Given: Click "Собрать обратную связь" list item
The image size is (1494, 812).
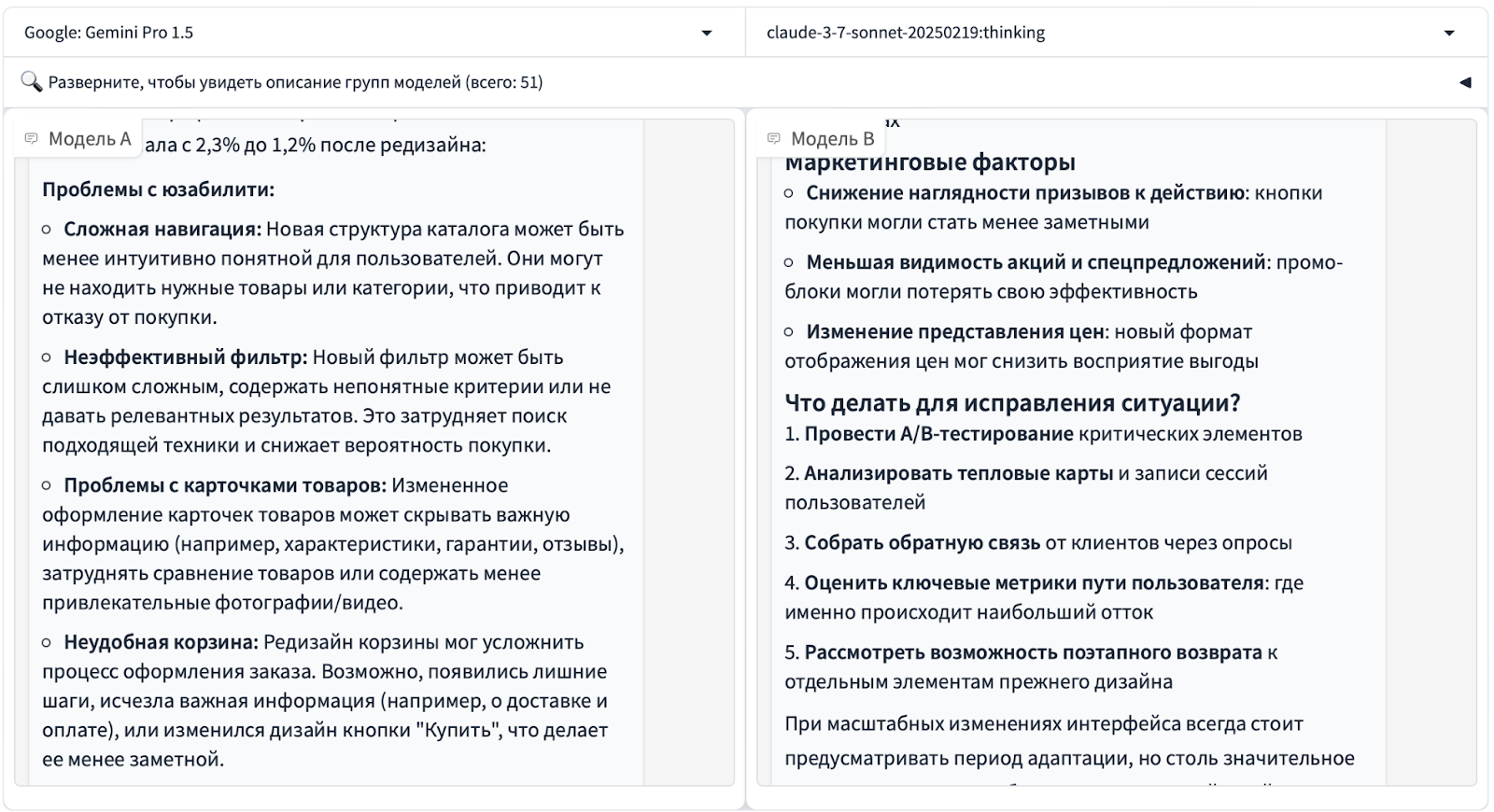Looking at the screenshot, I should pos(922,542).
